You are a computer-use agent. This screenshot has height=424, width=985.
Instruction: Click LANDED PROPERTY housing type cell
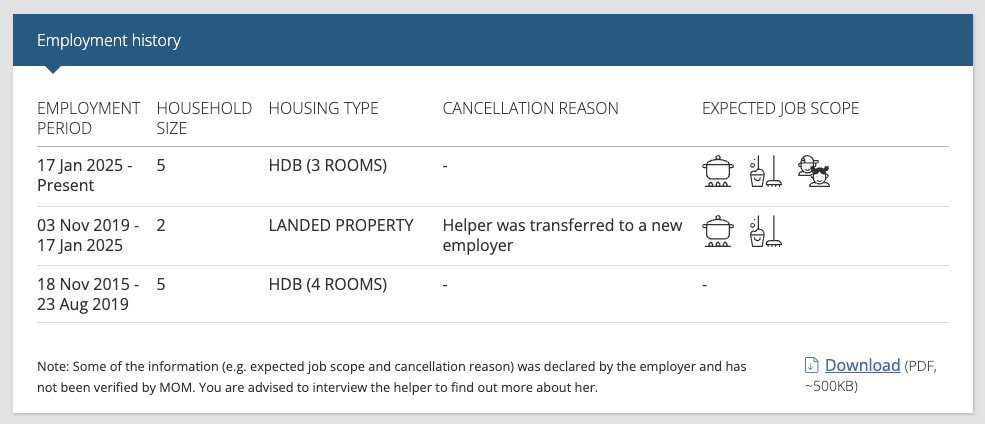click(x=341, y=226)
